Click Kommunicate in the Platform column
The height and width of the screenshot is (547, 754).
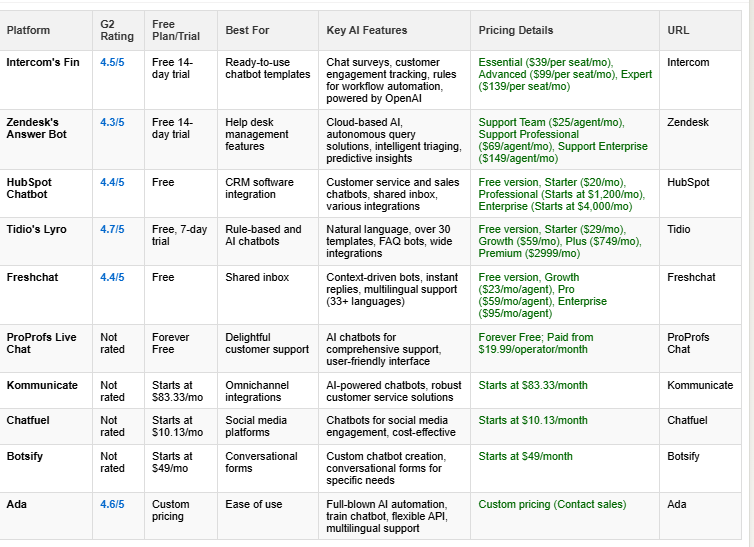coord(41,385)
